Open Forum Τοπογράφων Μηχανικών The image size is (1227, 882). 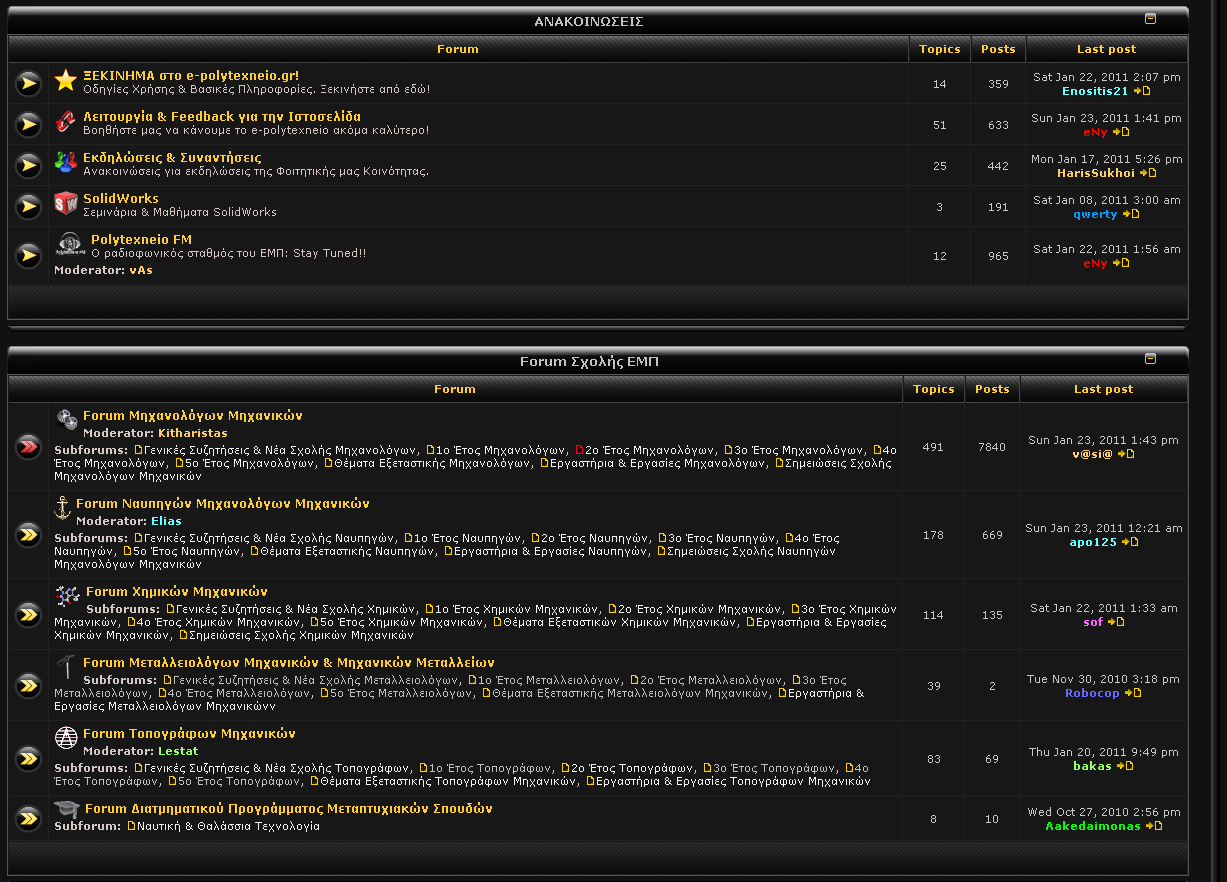(x=189, y=733)
